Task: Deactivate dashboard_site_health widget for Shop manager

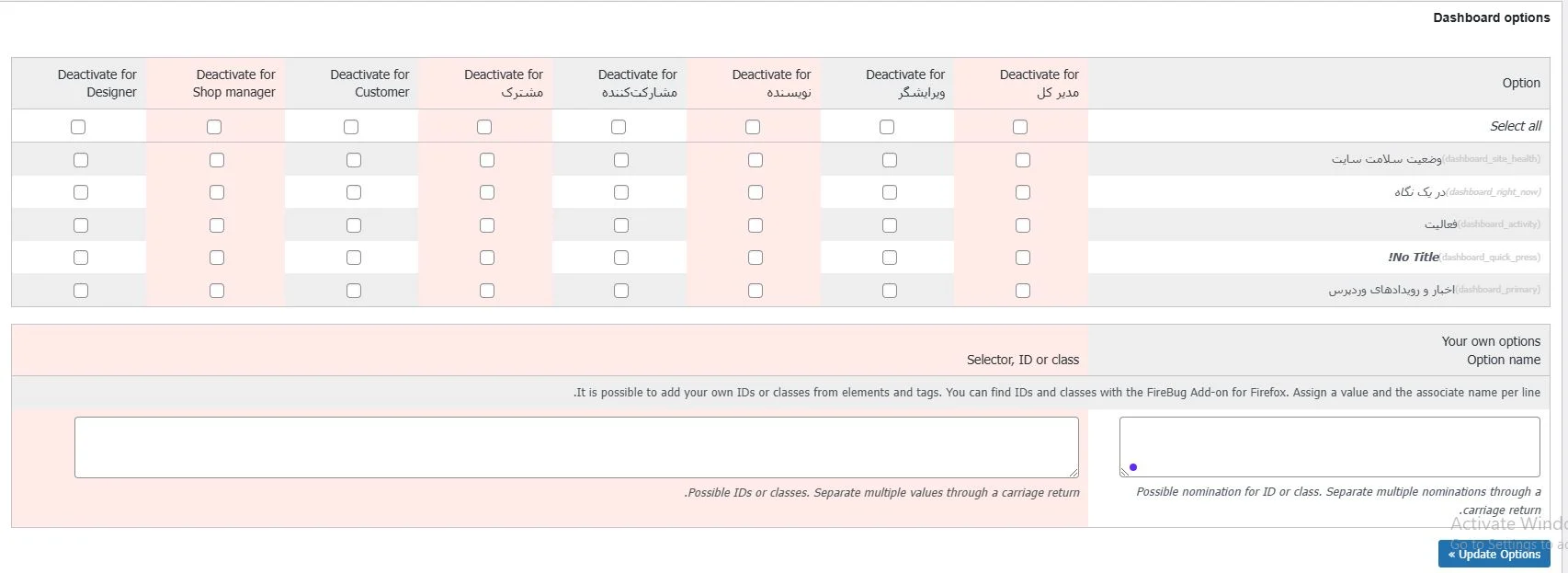Action: coord(216,159)
